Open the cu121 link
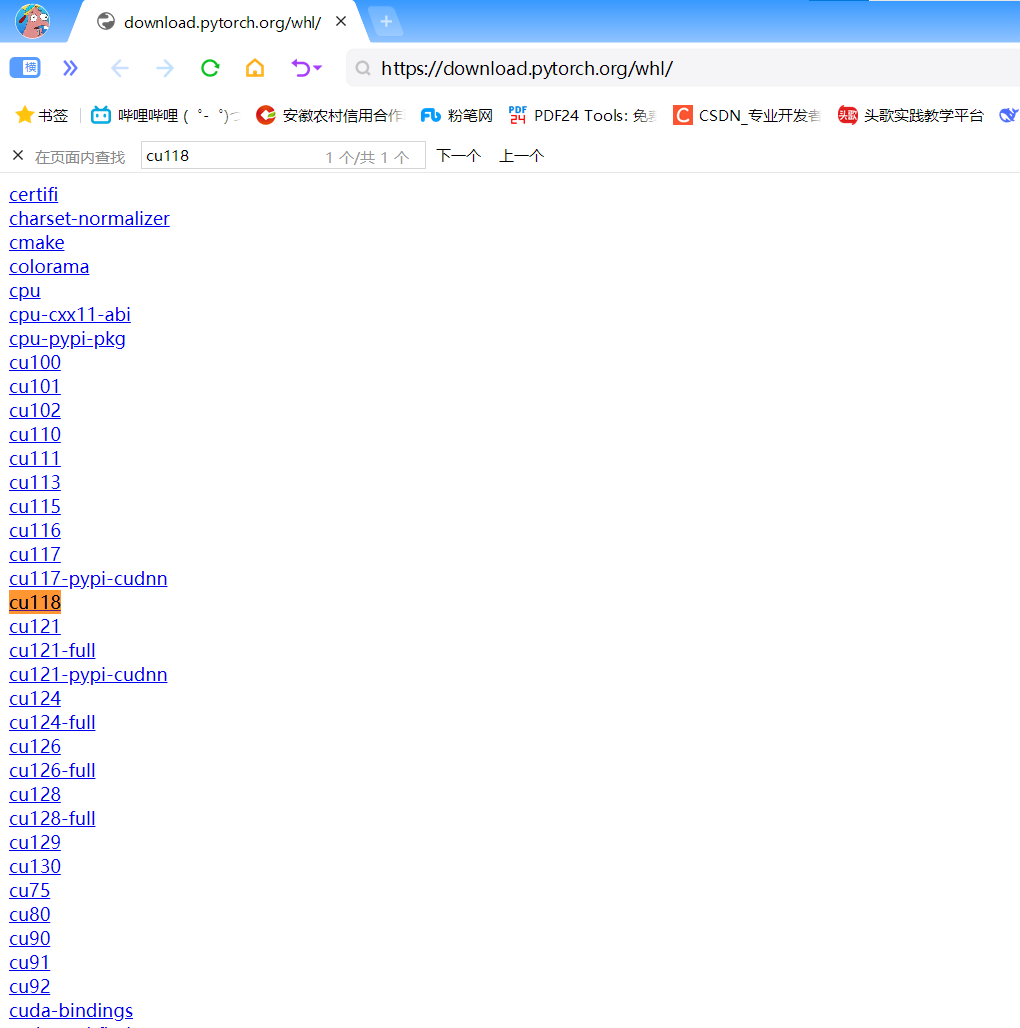 [x=35, y=626]
